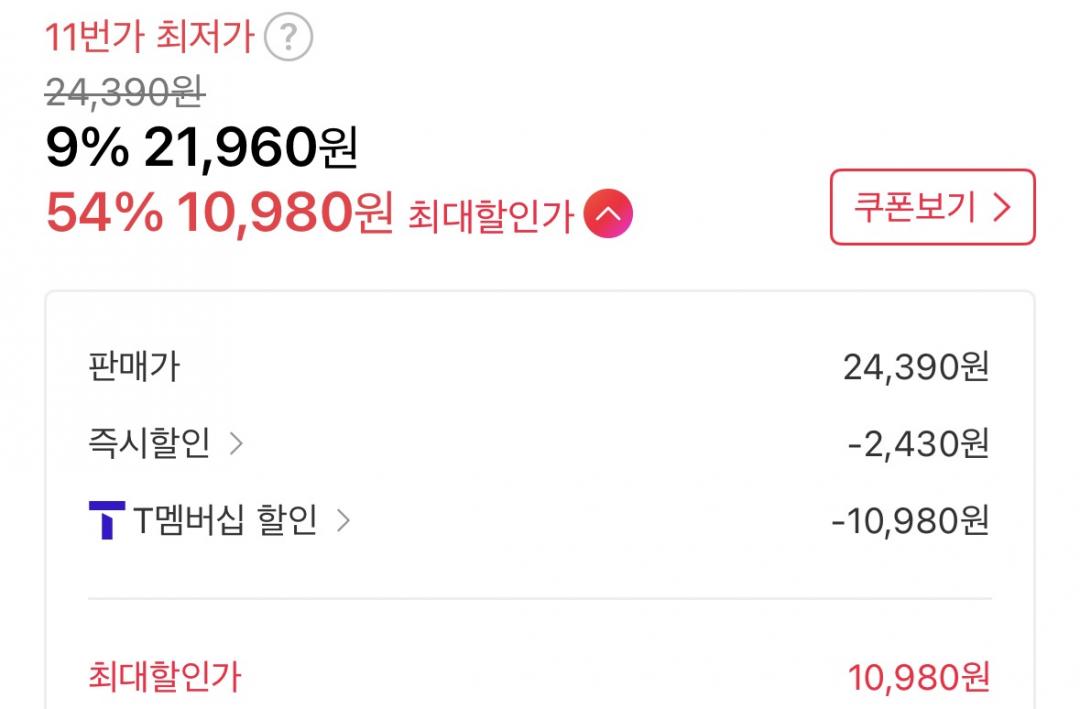Tap the 11번가 최저가 label
Image resolution: width=1080 pixels, height=709 pixels.
149,38
